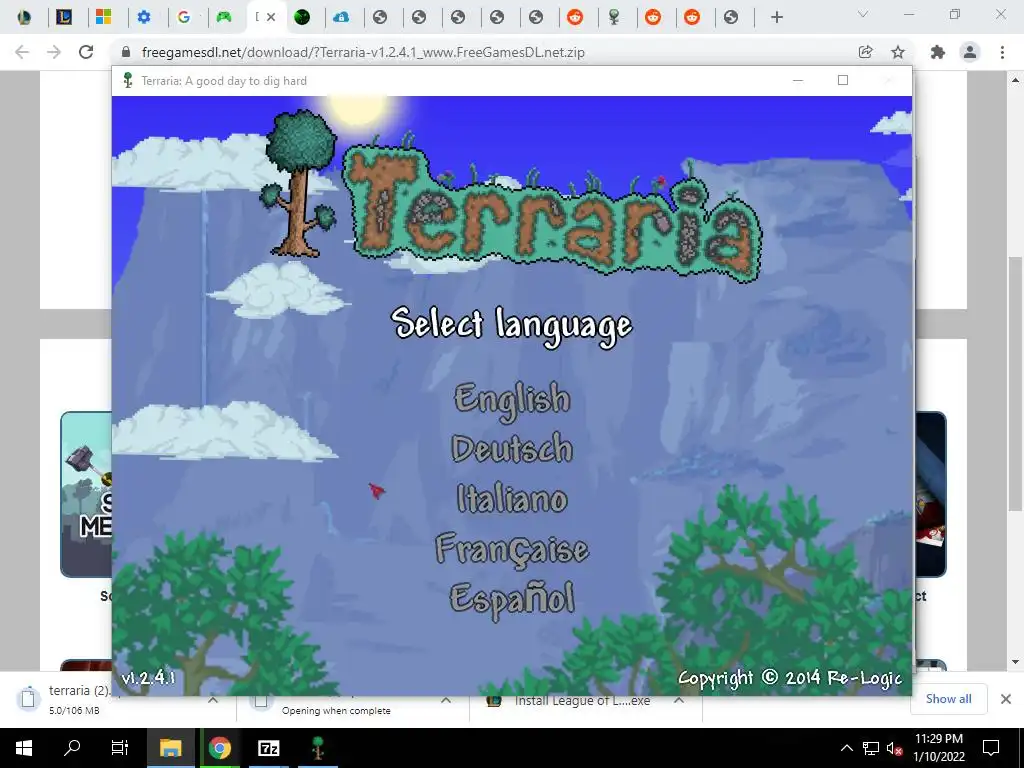Show hidden system tray icons
Viewport: 1024px width, 768px height.
[x=846, y=748]
